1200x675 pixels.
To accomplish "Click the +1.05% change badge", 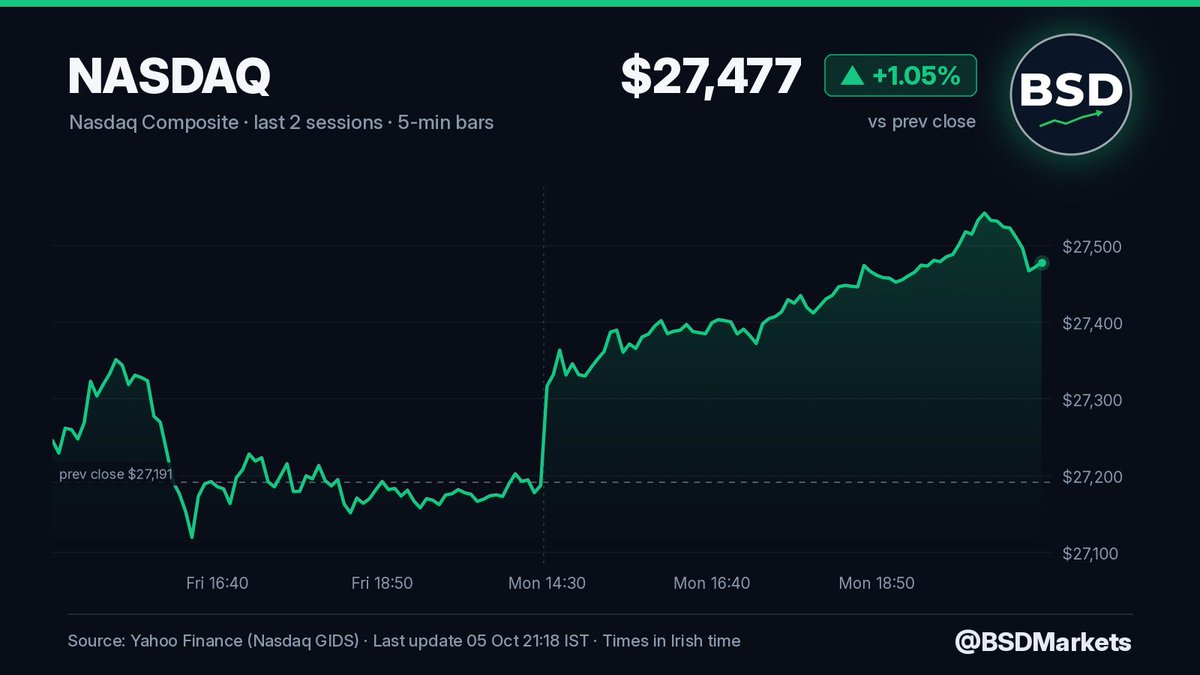I will point(899,76).
